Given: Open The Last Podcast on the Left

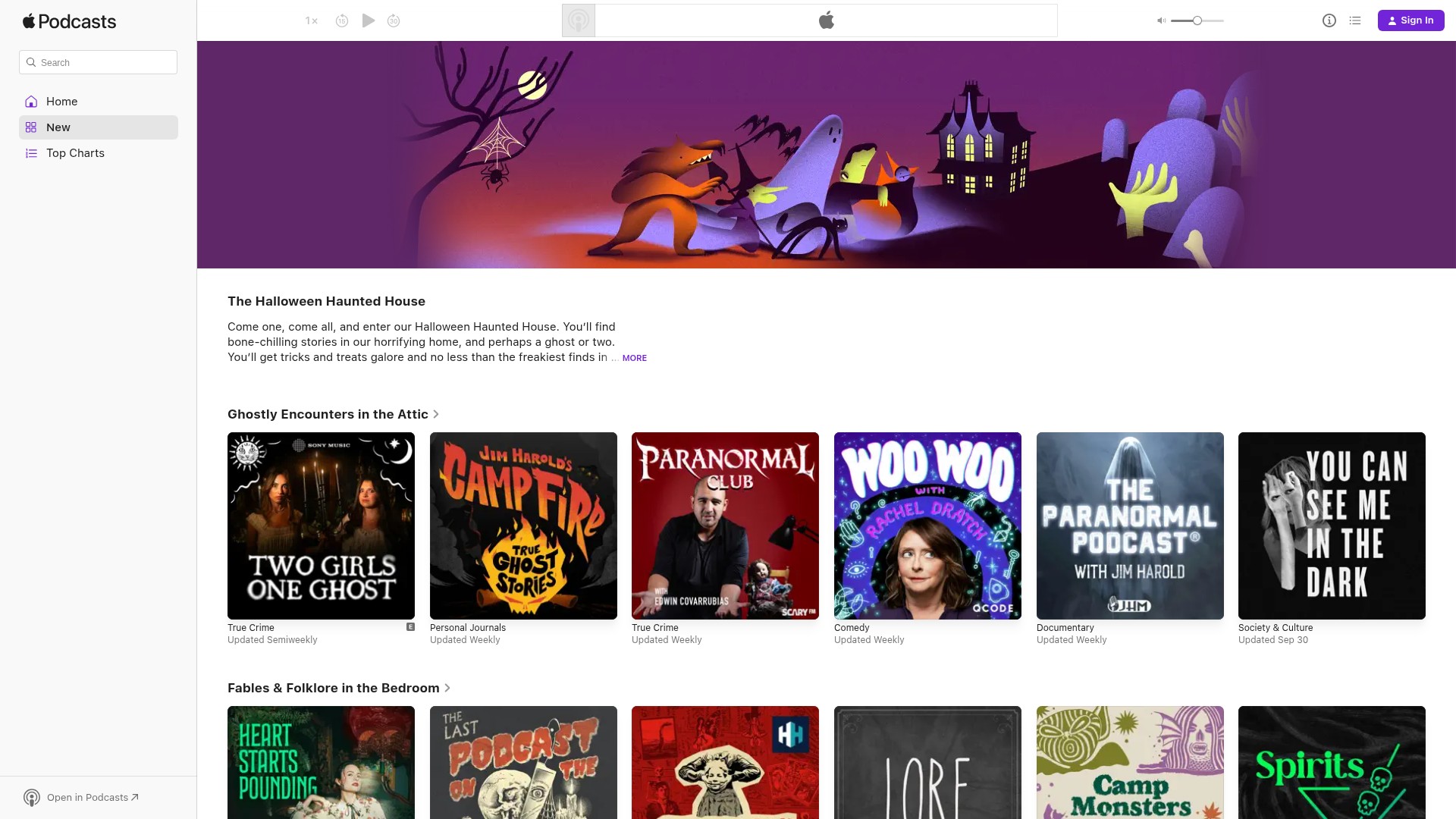Looking at the screenshot, I should tap(523, 762).
